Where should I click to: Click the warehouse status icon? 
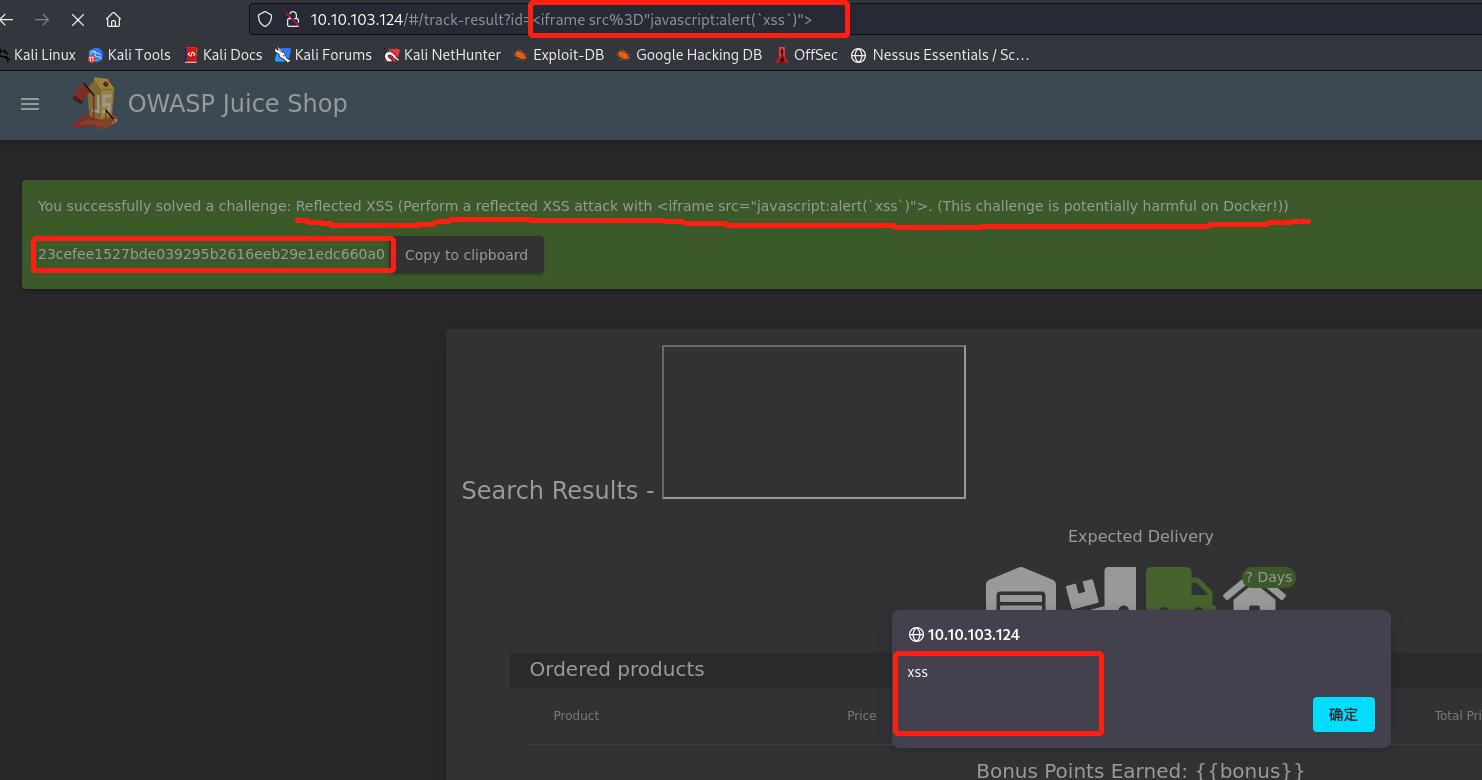click(1020, 590)
